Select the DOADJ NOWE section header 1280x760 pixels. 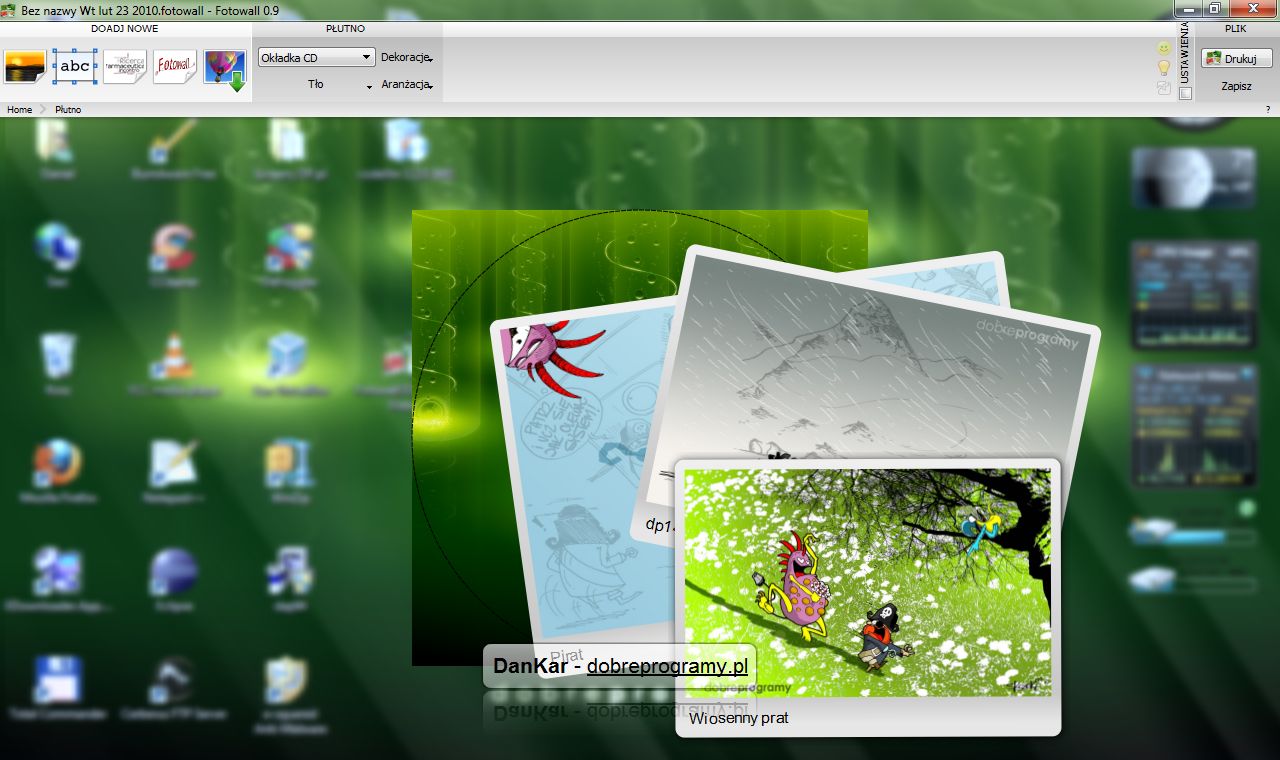tap(125, 29)
